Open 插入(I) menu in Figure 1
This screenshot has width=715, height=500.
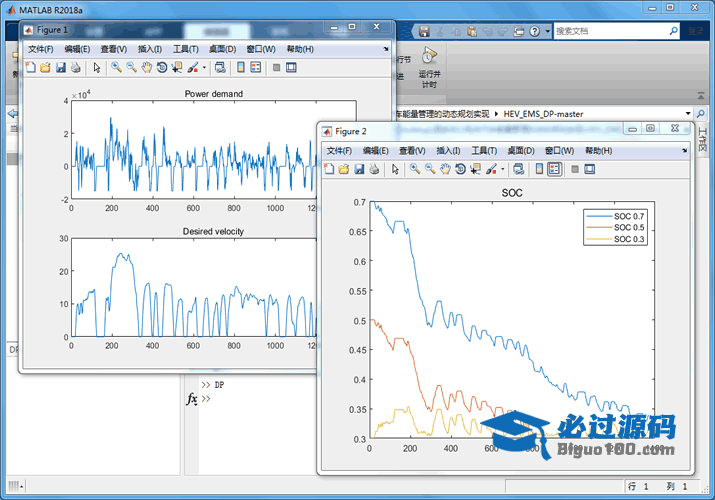(150, 49)
